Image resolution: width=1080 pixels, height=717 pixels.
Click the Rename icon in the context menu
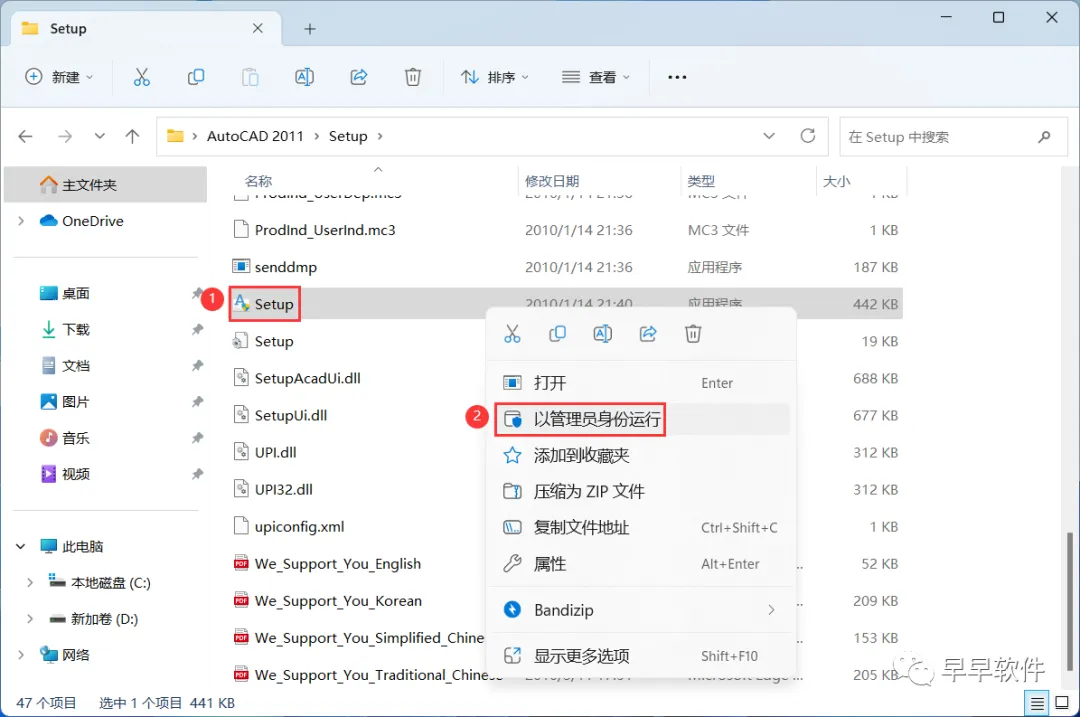click(x=603, y=334)
